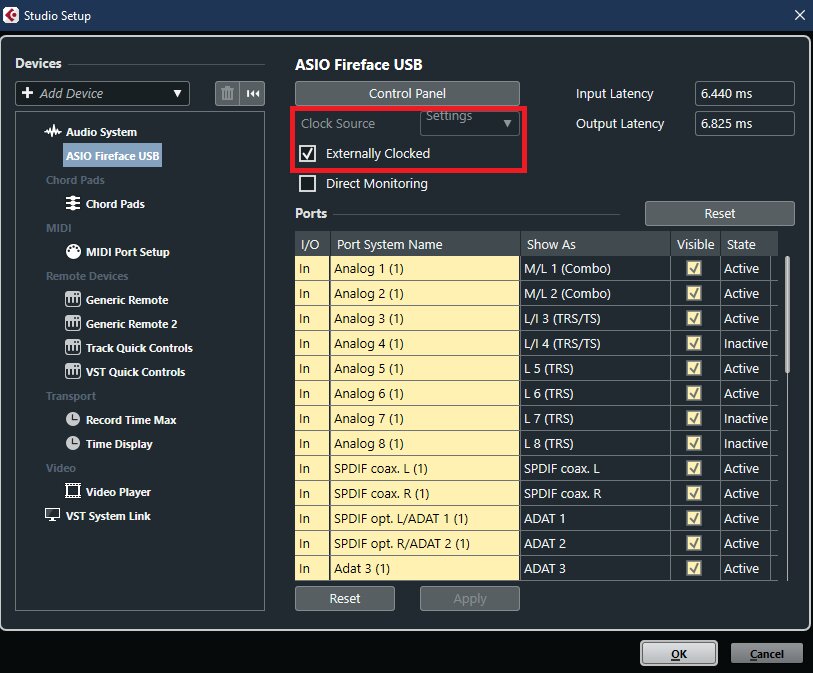Select the Record Time Max clock icon

pyautogui.click(x=72, y=420)
